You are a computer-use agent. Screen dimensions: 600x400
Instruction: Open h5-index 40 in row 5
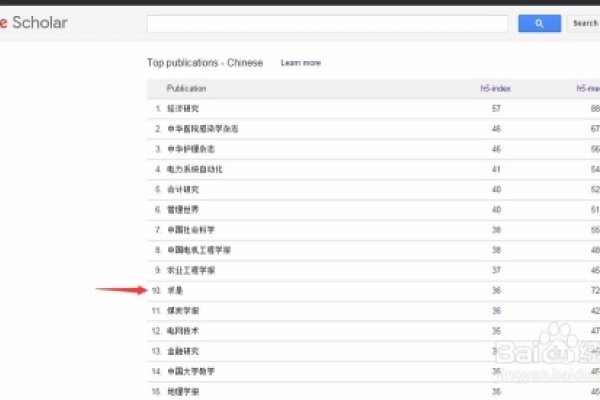pyautogui.click(x=496, y=189)
